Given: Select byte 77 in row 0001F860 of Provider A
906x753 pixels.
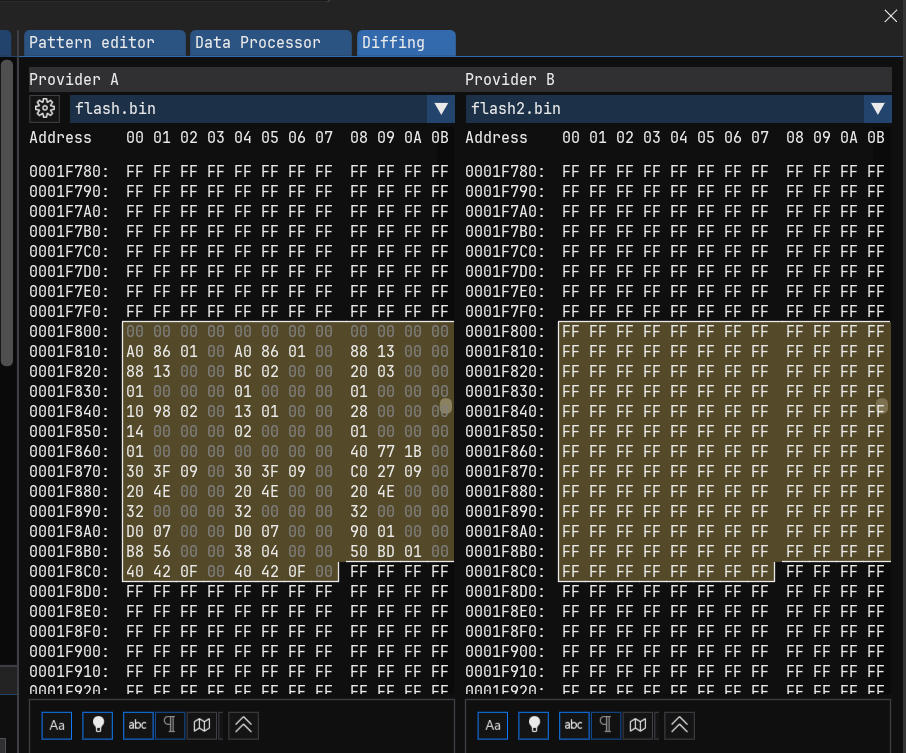Looking at the screenshot, I should (x=386, y=451).
